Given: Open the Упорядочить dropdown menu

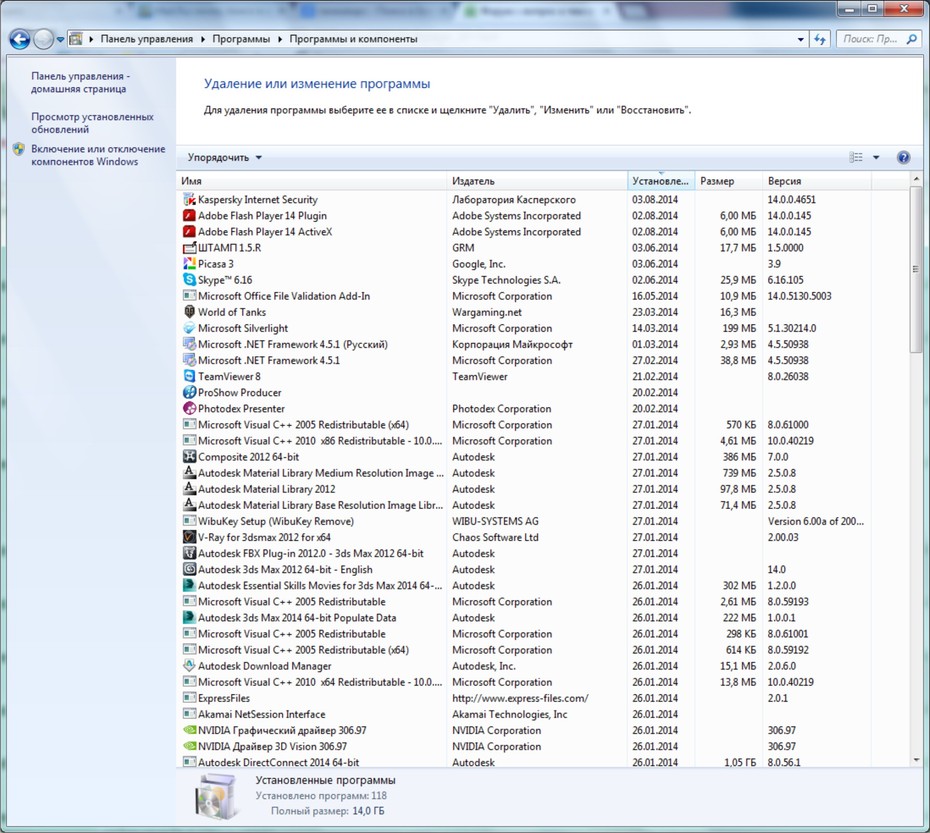Looking at the screenshot, I should point(225,157).
